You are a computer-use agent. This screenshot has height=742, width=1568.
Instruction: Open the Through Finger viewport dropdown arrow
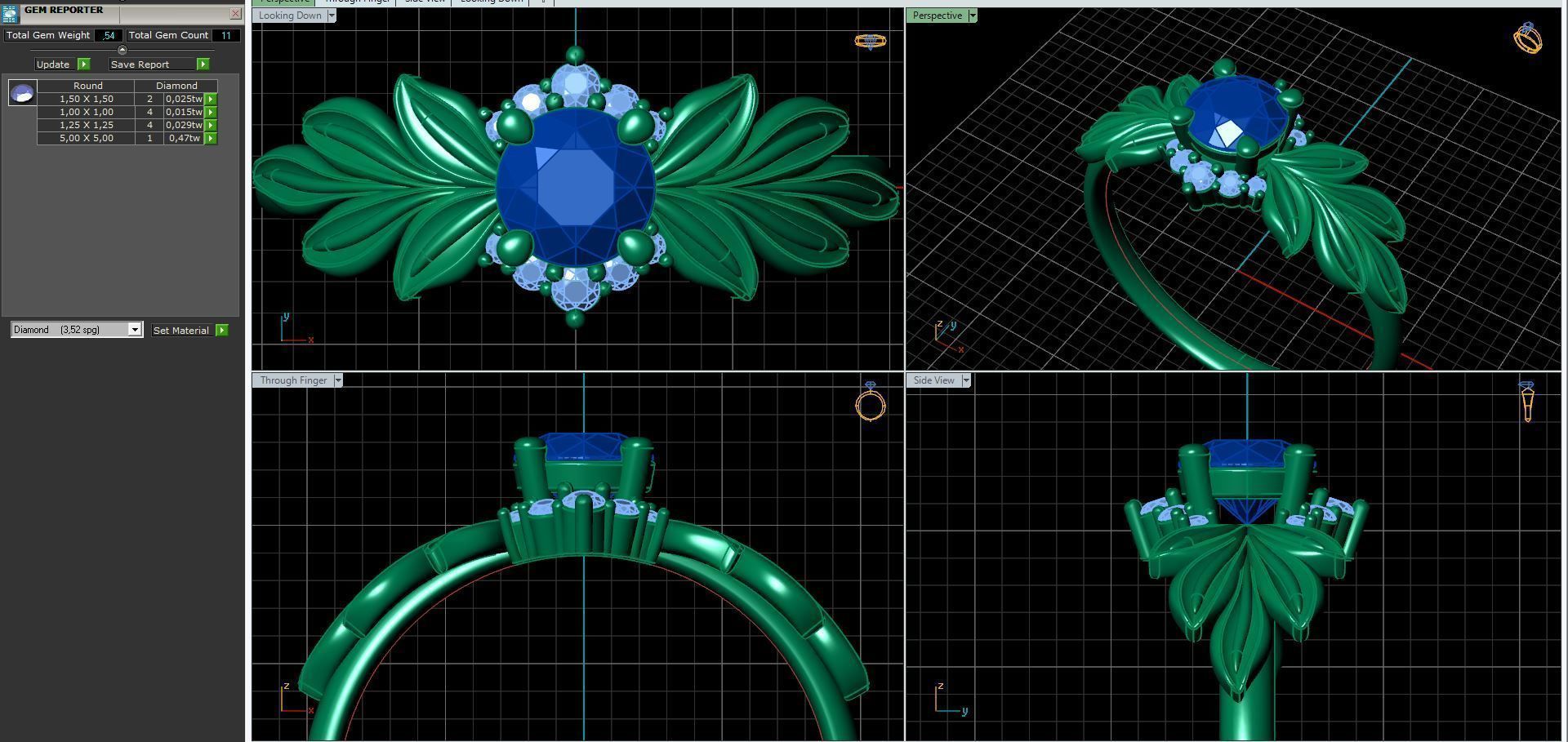coord(338,380)
